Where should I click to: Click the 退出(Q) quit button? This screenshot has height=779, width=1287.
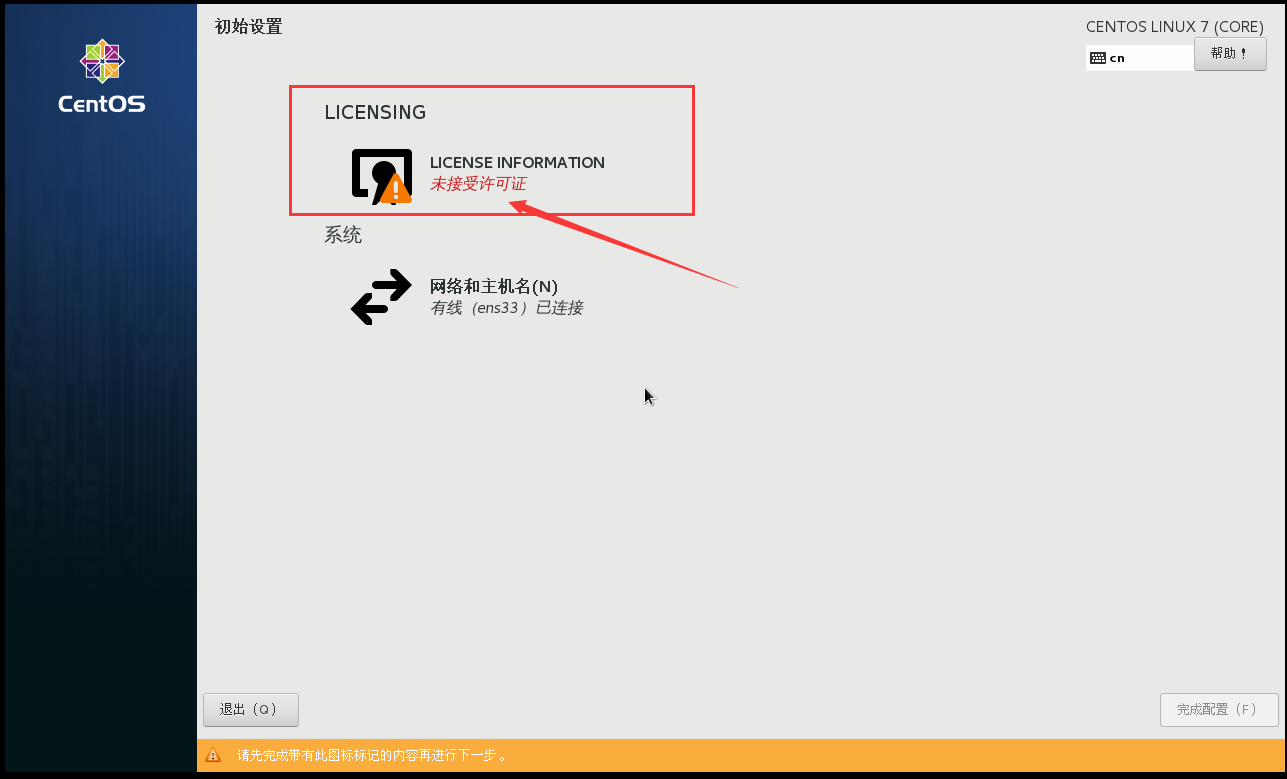click(x=251, y=710)
